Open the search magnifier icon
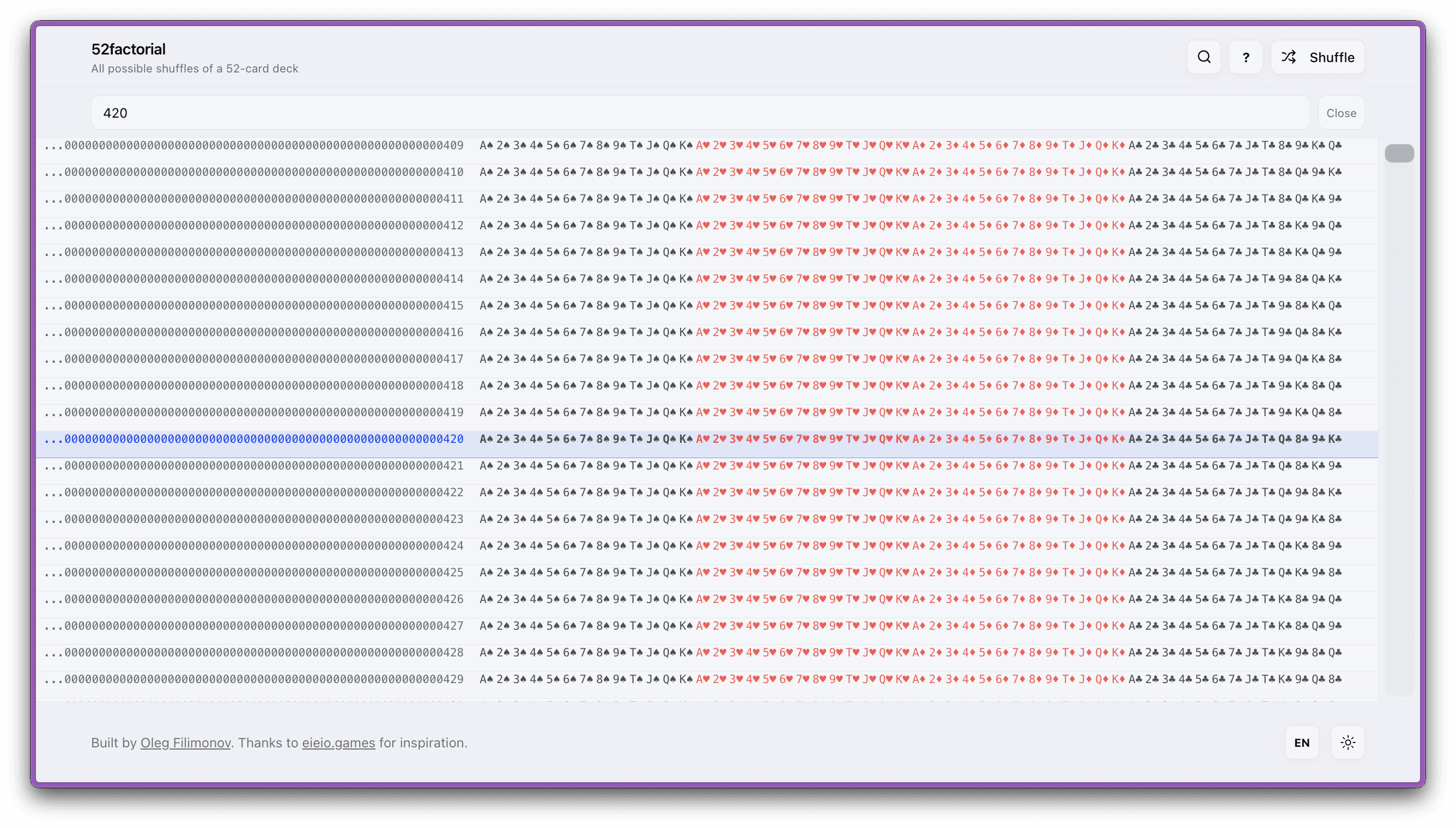The width and height of the screenshot is (1456, 828). point(1204,57)
